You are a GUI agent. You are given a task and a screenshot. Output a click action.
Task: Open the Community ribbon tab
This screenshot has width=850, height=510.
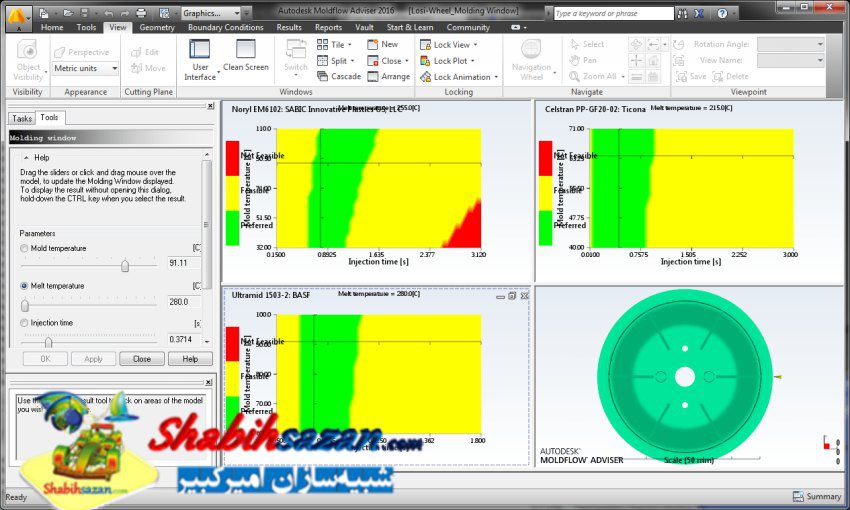click(468, 27)
